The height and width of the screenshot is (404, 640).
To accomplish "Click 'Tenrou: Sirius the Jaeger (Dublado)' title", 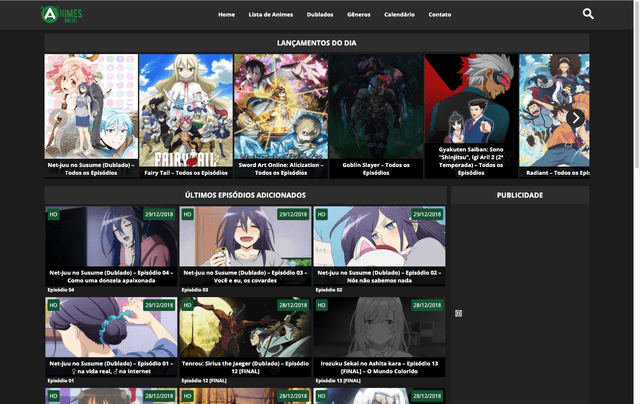I will click(x=245, y=367).
